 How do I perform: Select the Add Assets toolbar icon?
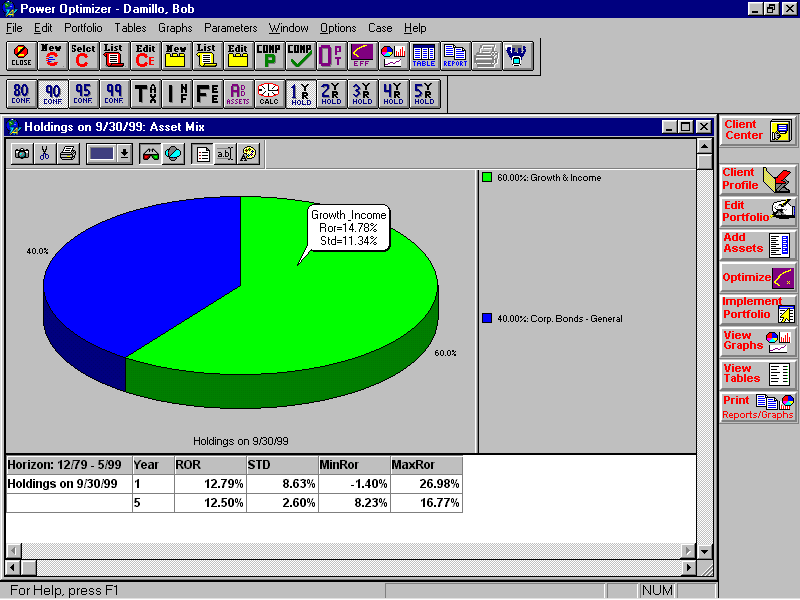tap(238, 93)
